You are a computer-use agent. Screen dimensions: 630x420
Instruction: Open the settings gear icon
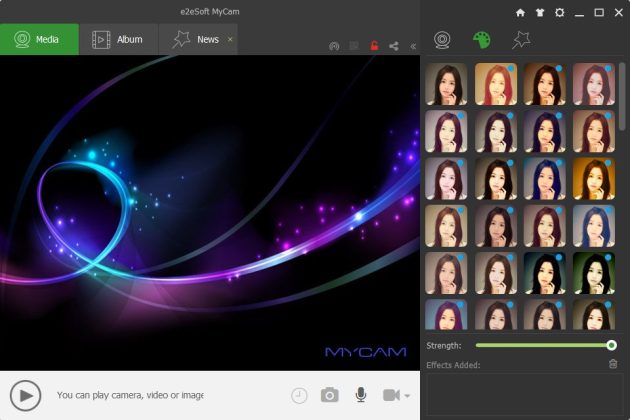coord(559,13)
